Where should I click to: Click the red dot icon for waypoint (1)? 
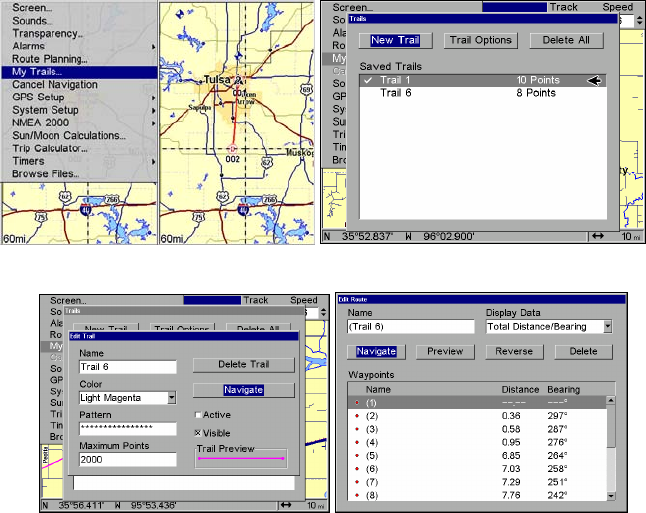[x=354, y=402]
